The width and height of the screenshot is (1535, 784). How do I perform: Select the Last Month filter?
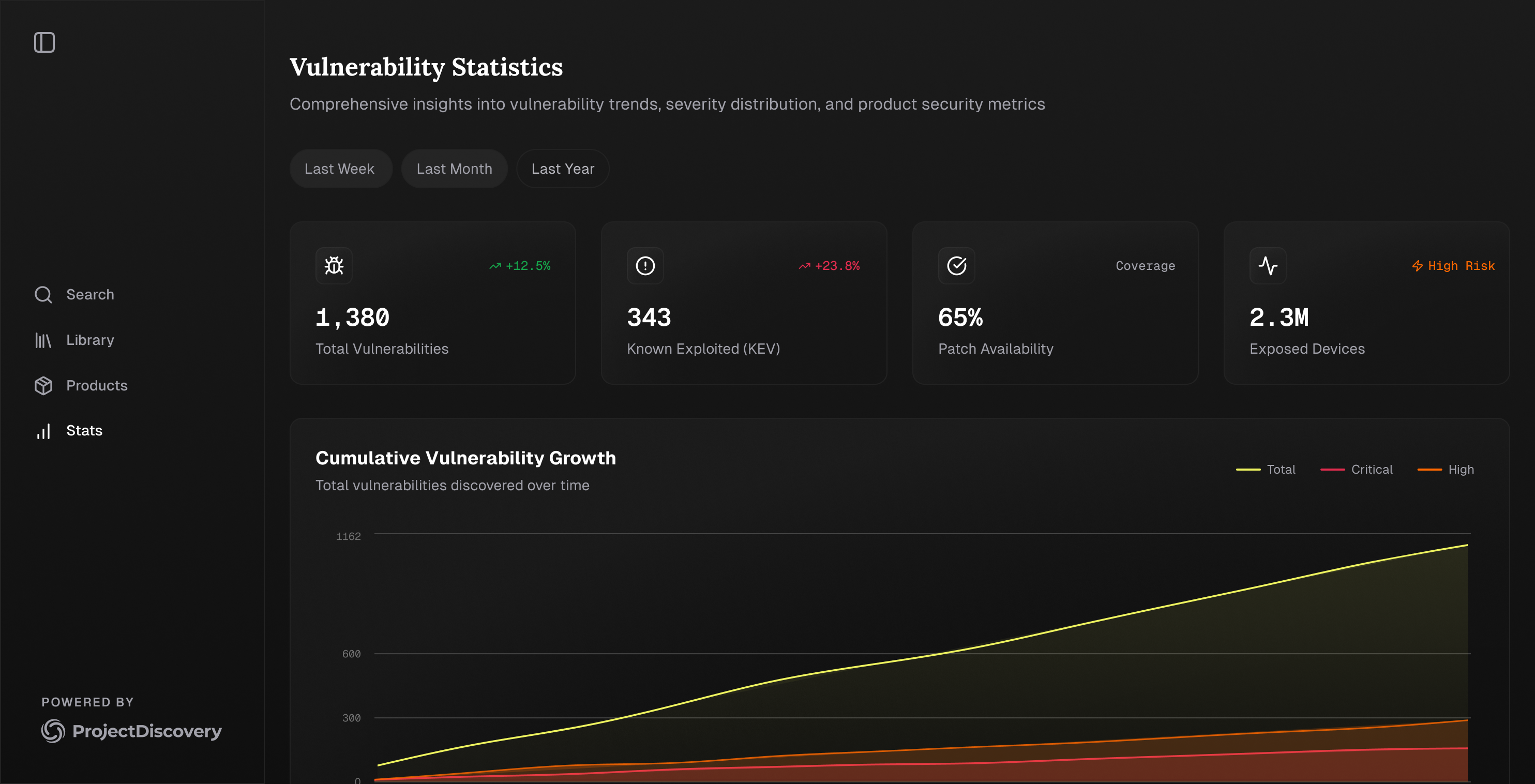pos(454,169)
